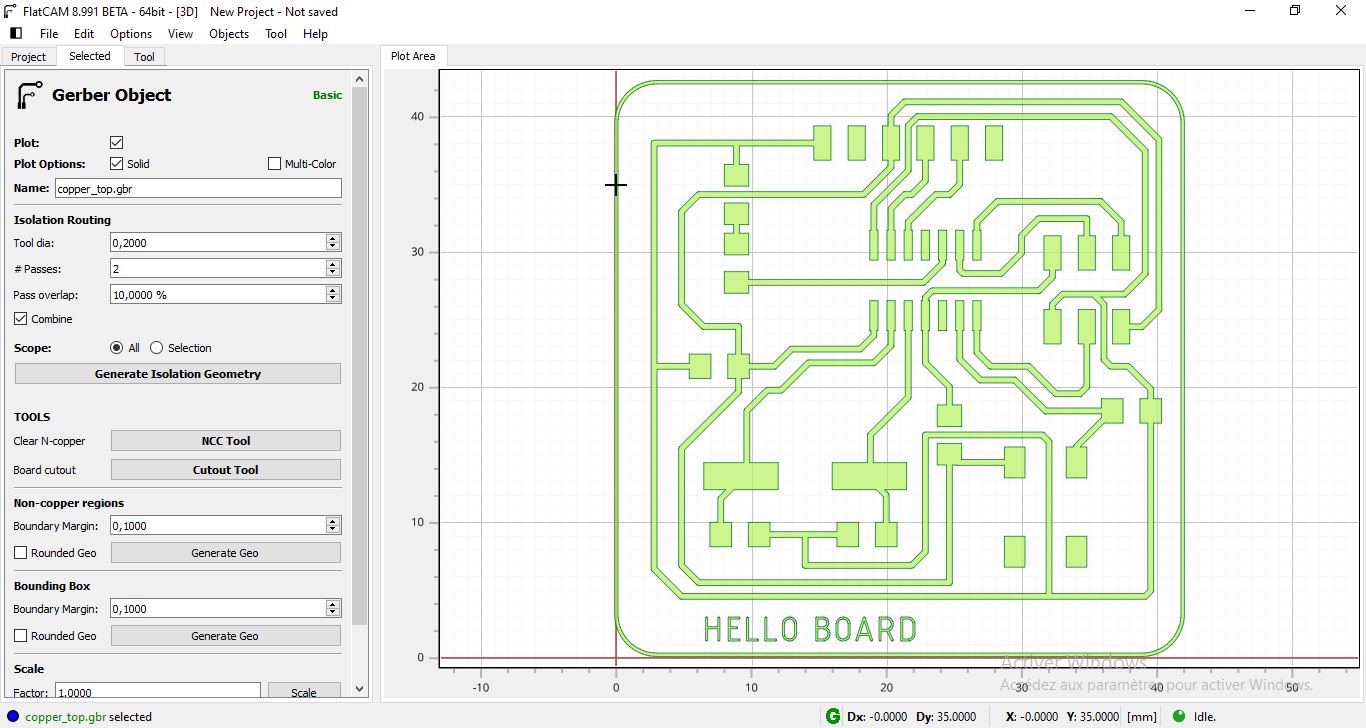This screenshot has height=728, width=1366.
Task: Click the sidebar vertical scrollbar thumb
Action: pyautogui.click(x=360, y=355)
